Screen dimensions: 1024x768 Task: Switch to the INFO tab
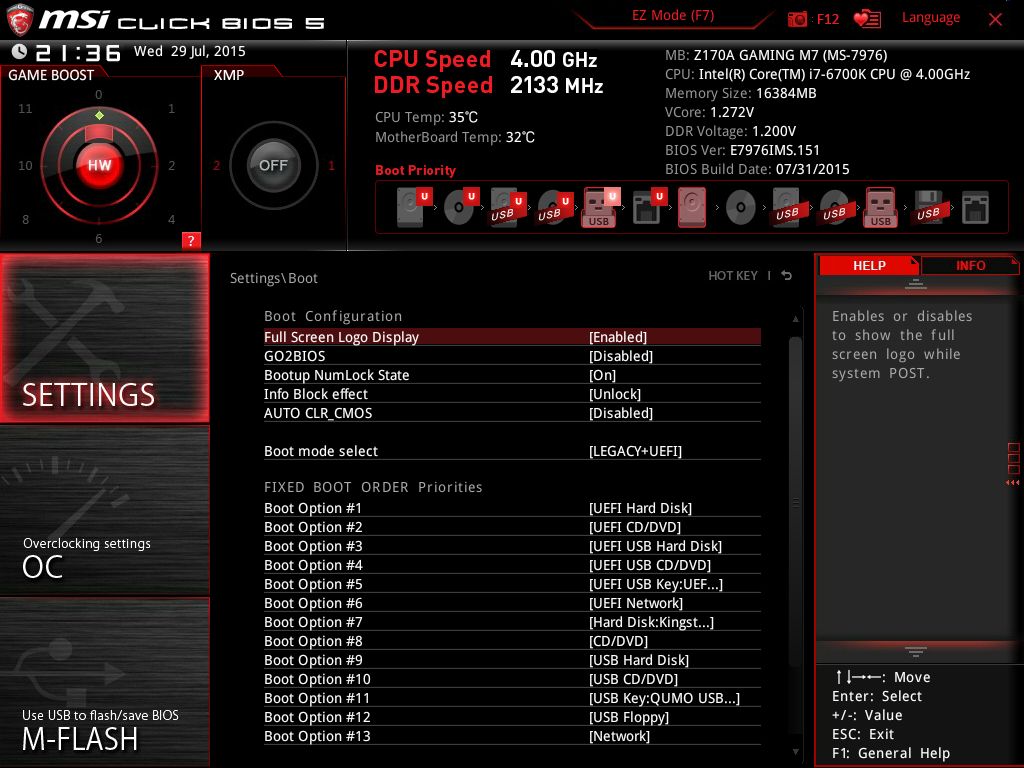pyautogui.click(x=970, y=265)
